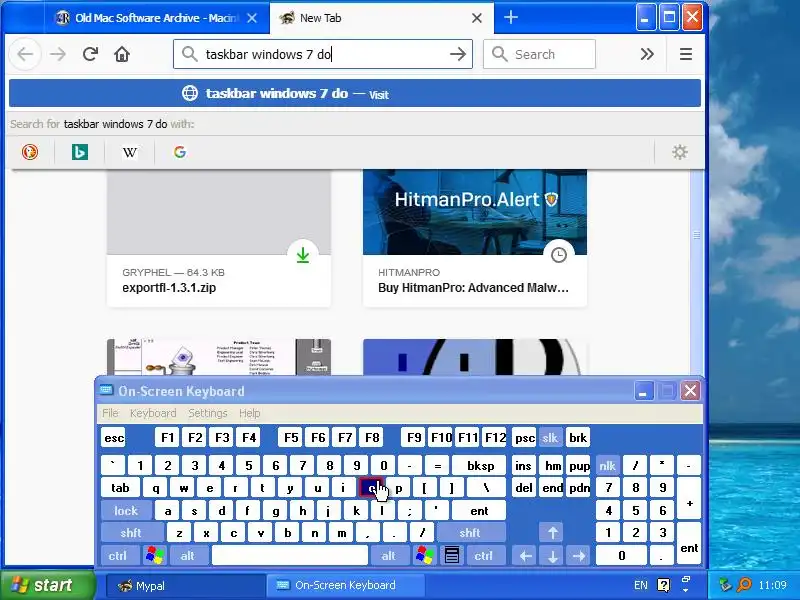Open Buy HitmanPro card
The height and width of the screenshot is (600, 800).
(x=475, y=238)
